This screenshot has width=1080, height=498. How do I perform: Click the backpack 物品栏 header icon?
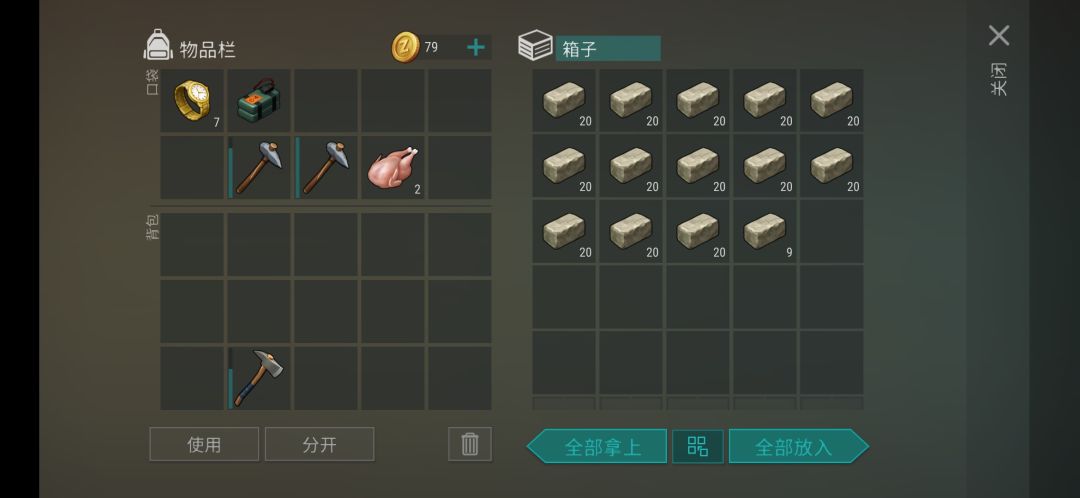point(158,45)
